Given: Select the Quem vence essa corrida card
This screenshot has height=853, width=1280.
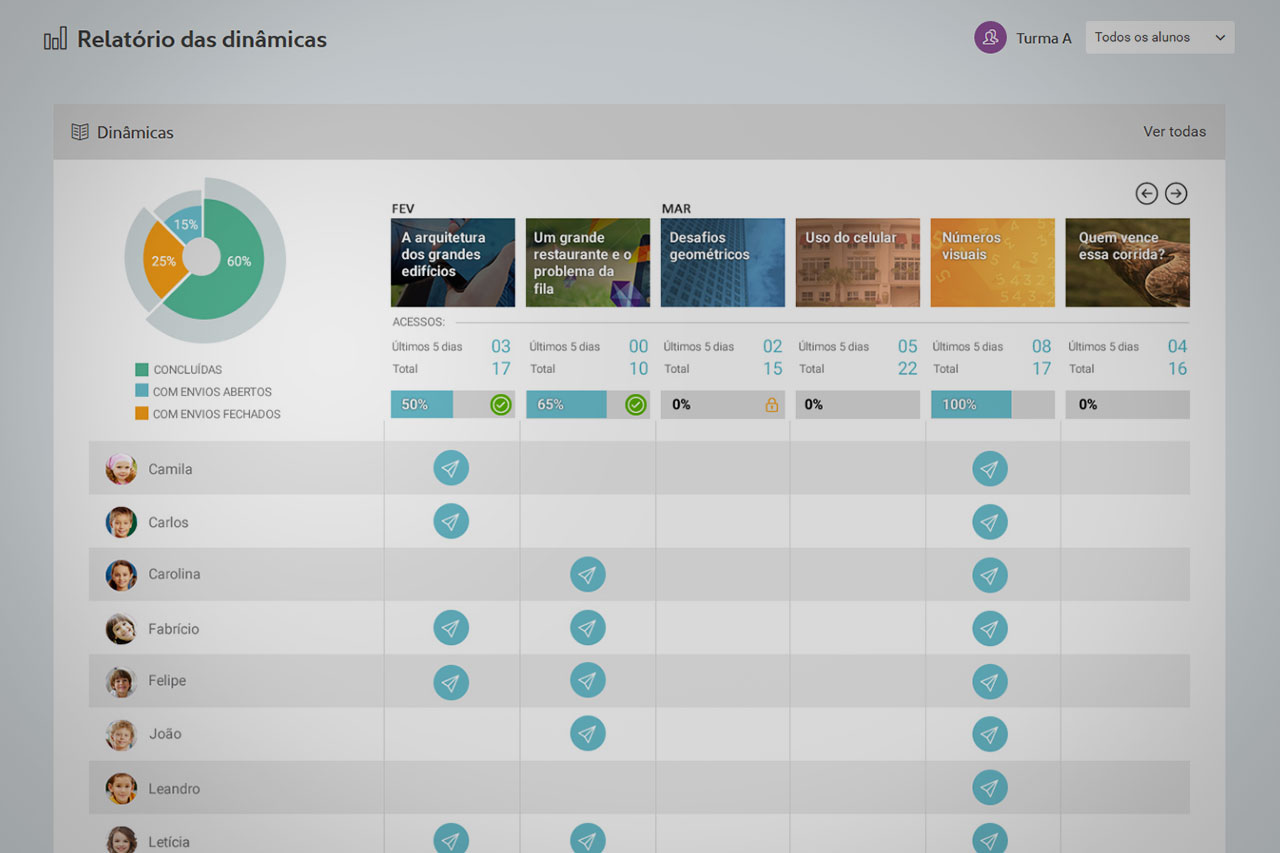Looking at the screenshot, I should (1127, 263).
